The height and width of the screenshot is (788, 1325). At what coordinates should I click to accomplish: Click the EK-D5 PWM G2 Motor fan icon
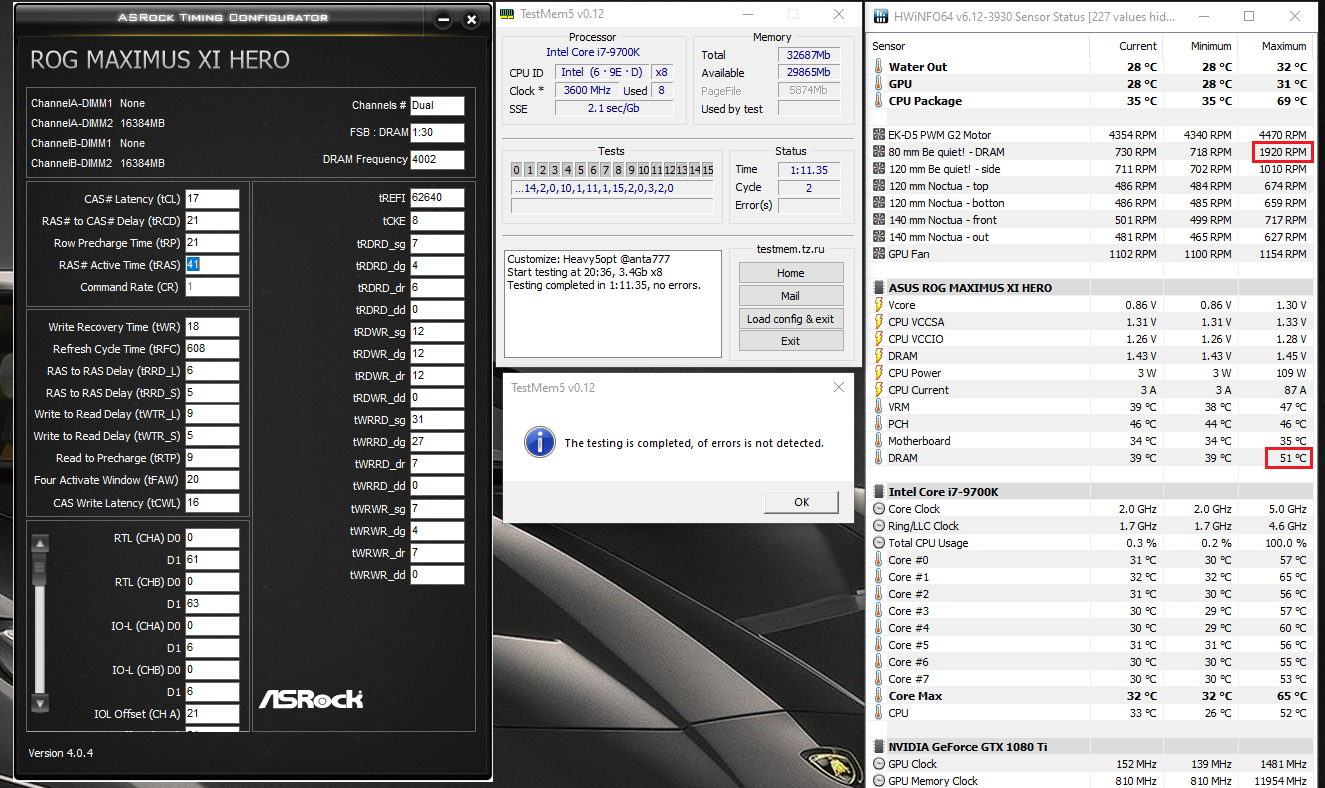(879, 135)
